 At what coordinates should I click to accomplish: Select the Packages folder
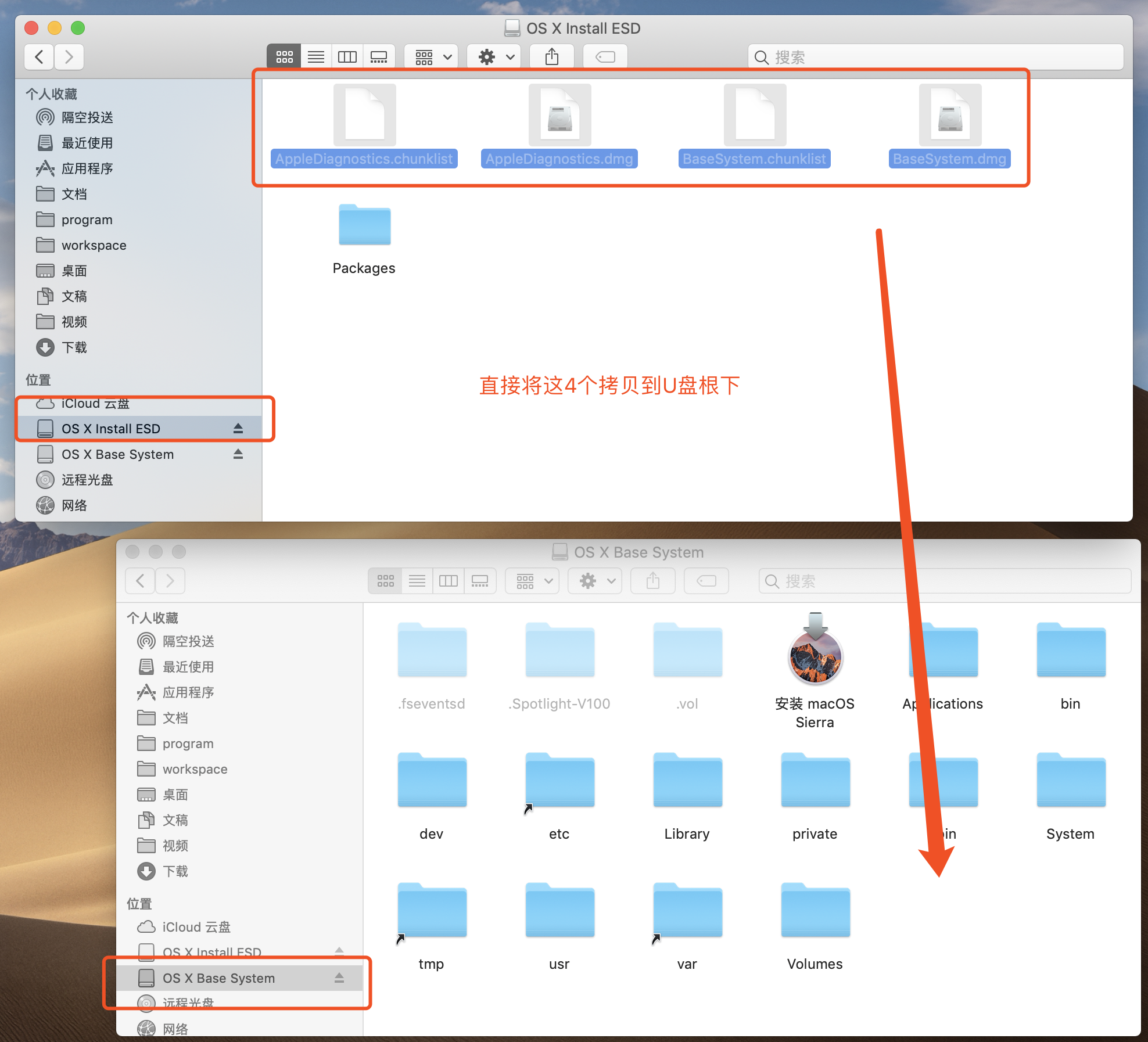(x=364, y=239)
